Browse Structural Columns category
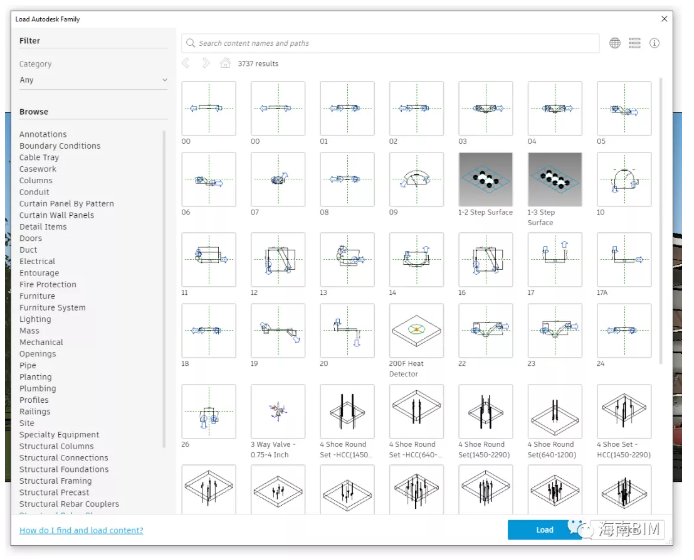The width and height of the screenshot is (694, 560). pyautogui.click(x=56, y=446)
